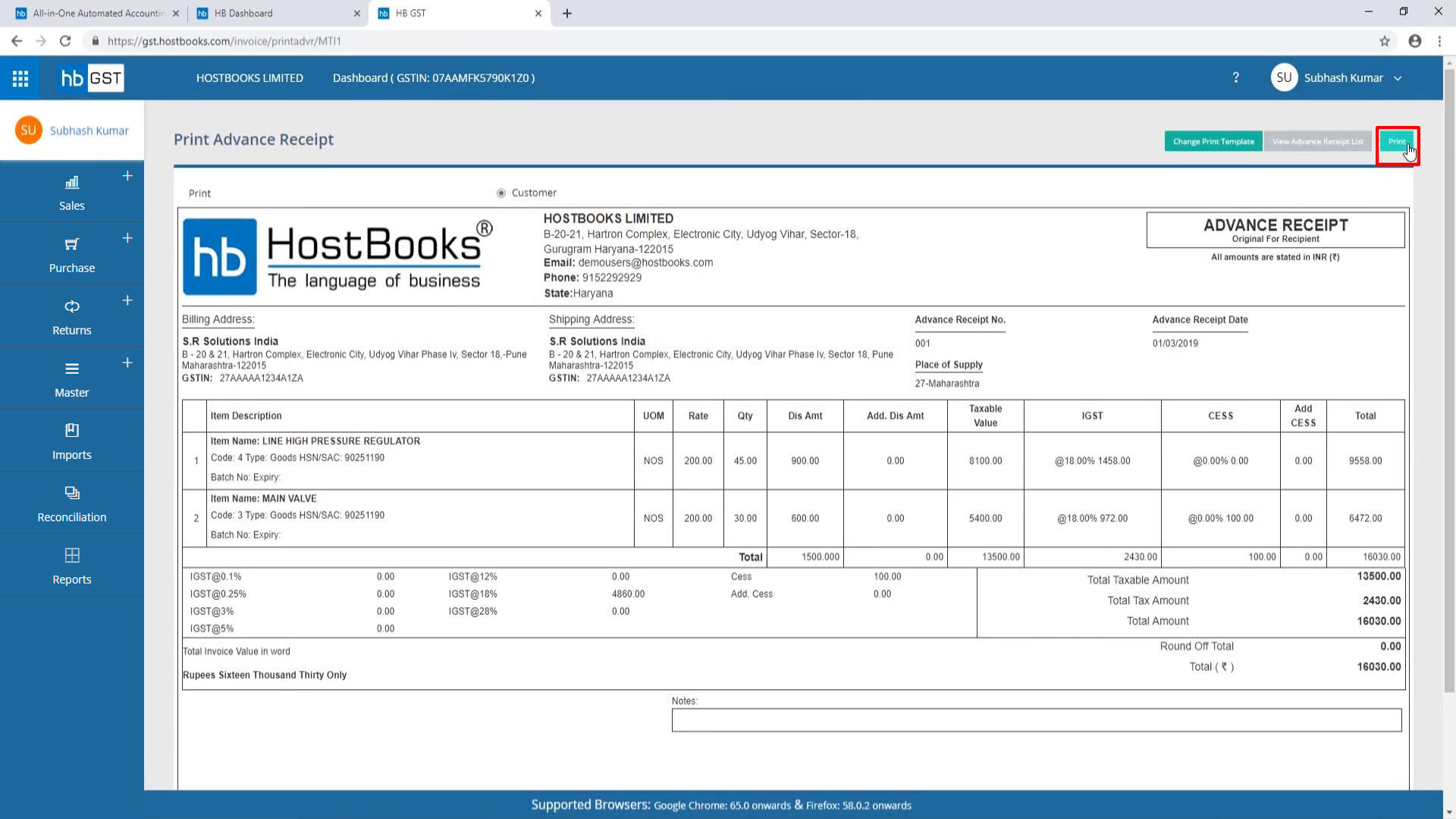Image resolution: width=1456 pixels, height=819 pixels.
Task: Click the orange SU sidebar avatar
Action: (x=29, y=130)
